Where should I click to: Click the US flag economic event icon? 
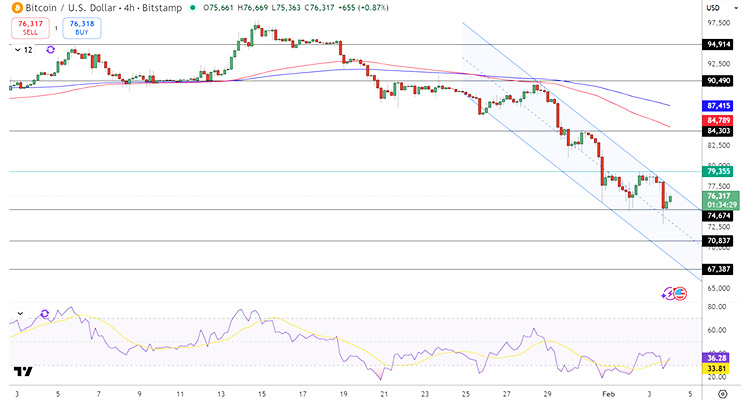(681, 293)
